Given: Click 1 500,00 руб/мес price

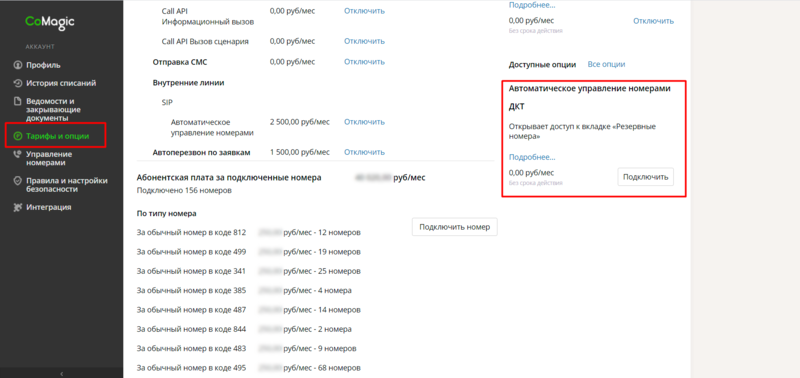Looking at the screenshot, I should [299, 152].
